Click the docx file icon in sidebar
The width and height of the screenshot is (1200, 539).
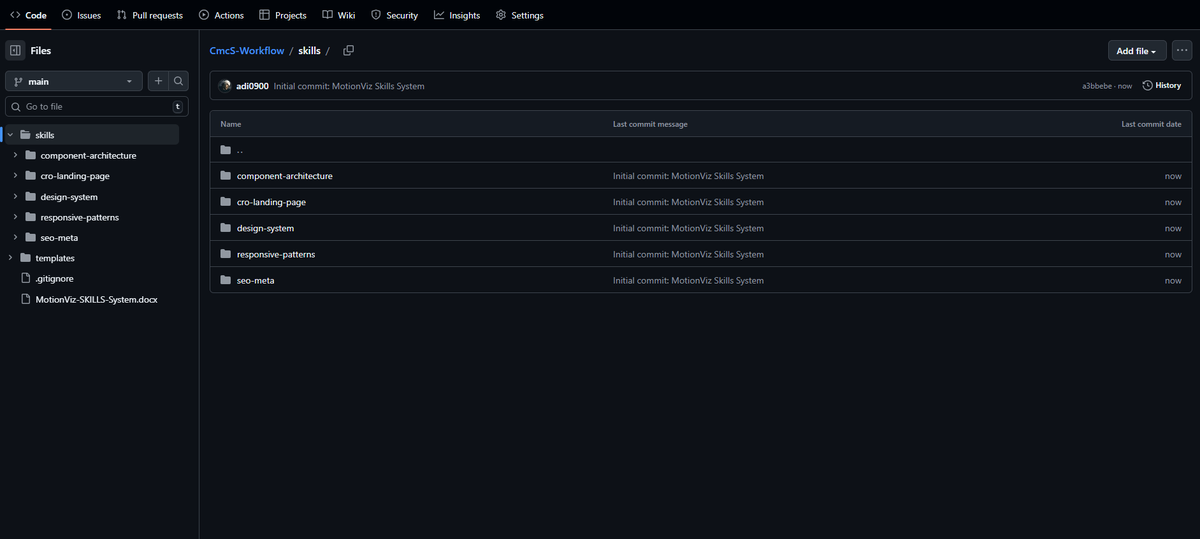coord(26,299)
